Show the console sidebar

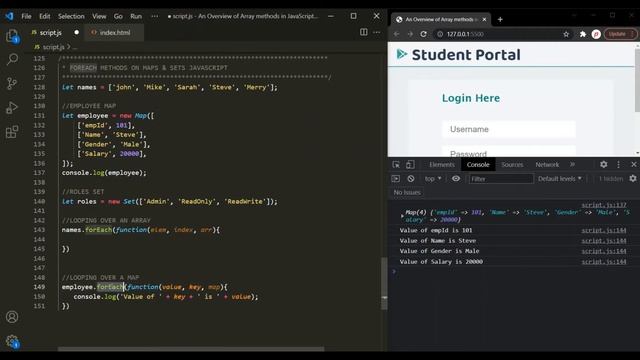[x=396, y=179]
